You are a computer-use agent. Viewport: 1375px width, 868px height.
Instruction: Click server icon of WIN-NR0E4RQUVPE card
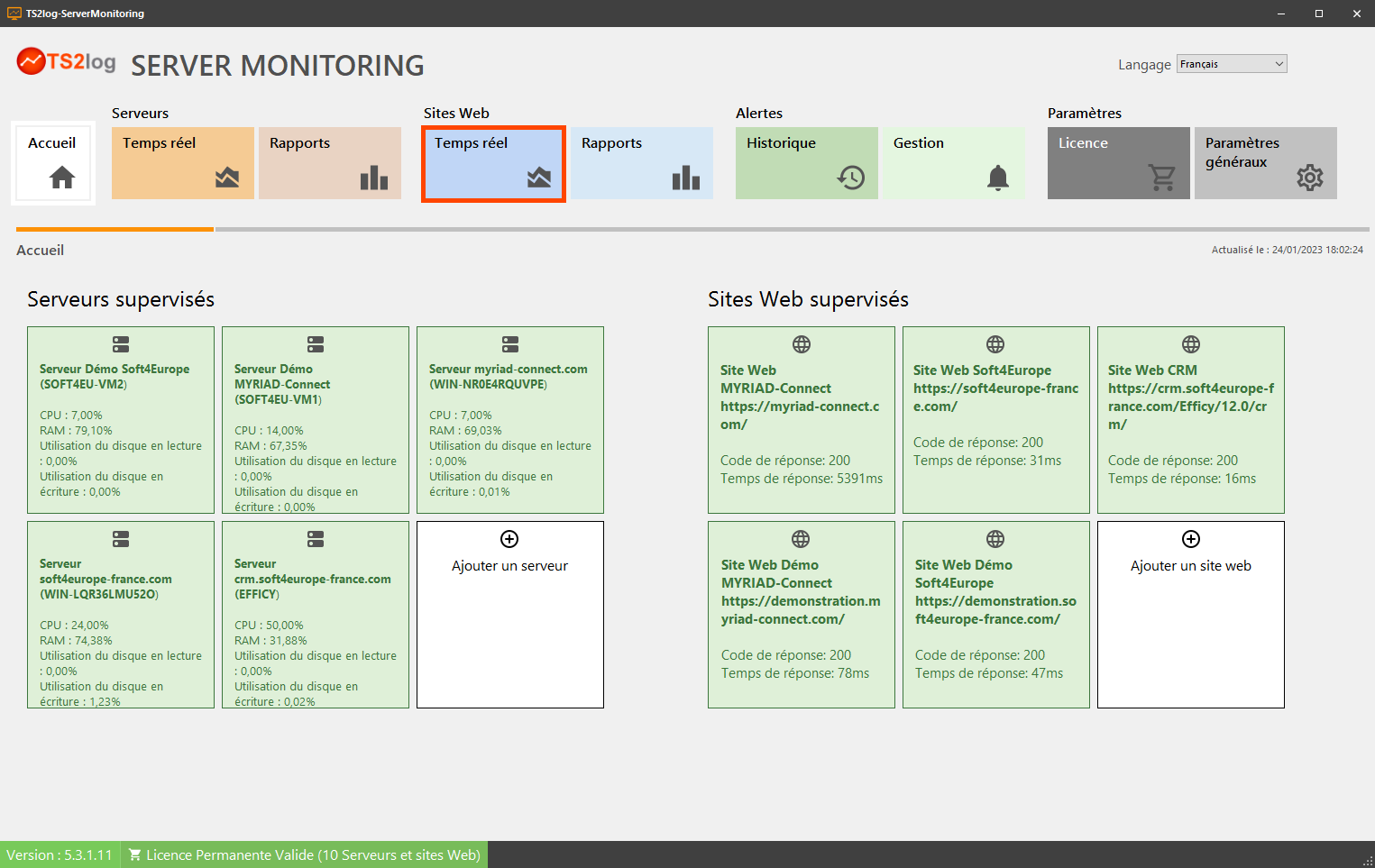pyautogui.click(x=510, y=344)
